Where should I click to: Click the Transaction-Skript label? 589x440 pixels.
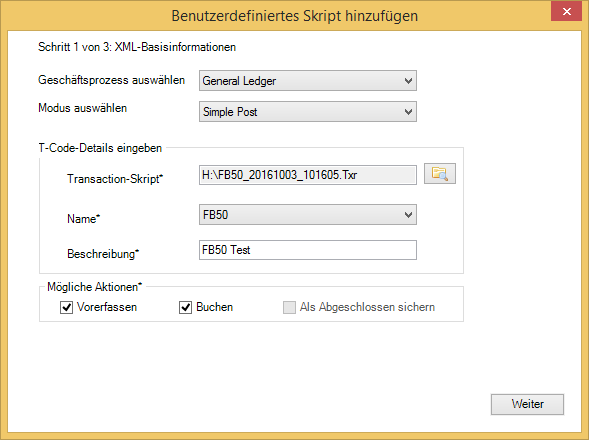115,178
